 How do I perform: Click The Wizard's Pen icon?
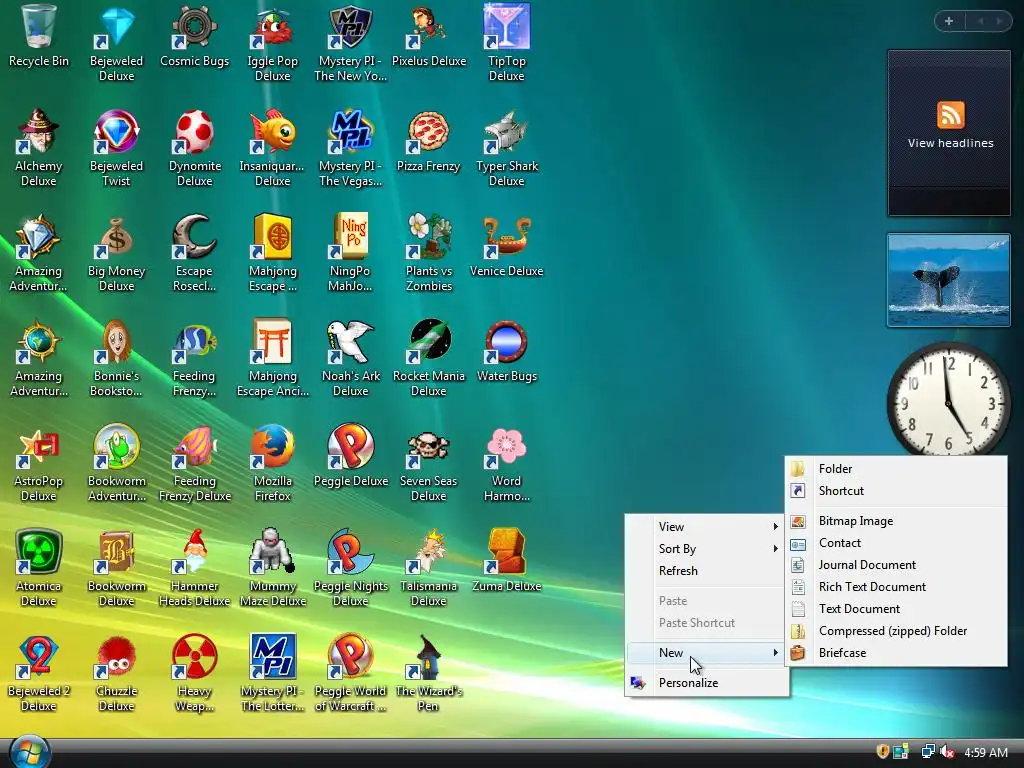(x=428, y=657)
